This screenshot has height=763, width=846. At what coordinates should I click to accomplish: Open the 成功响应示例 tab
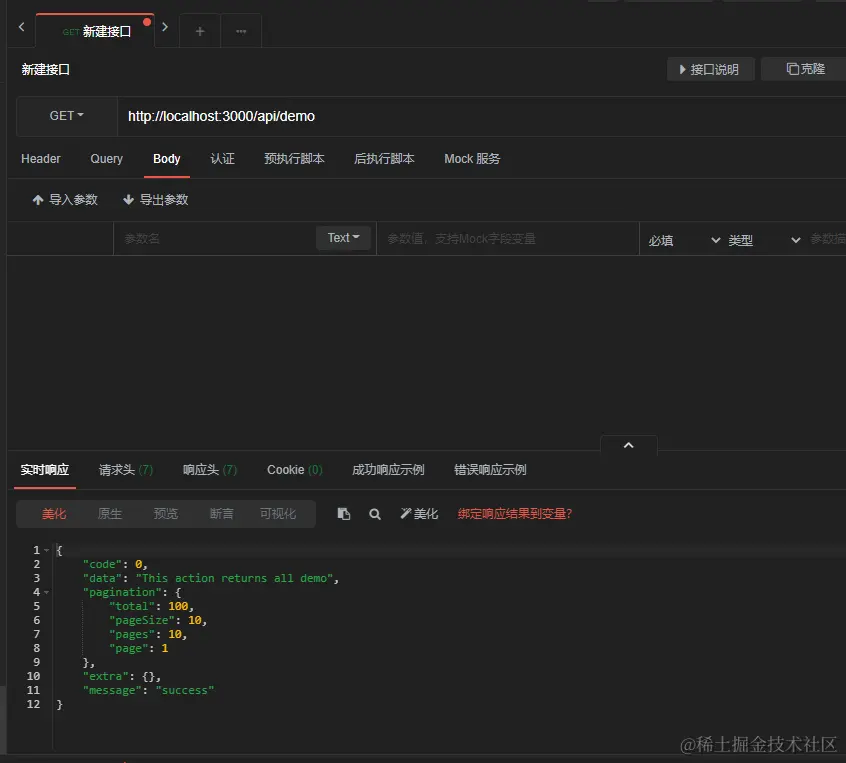[388, 470]
